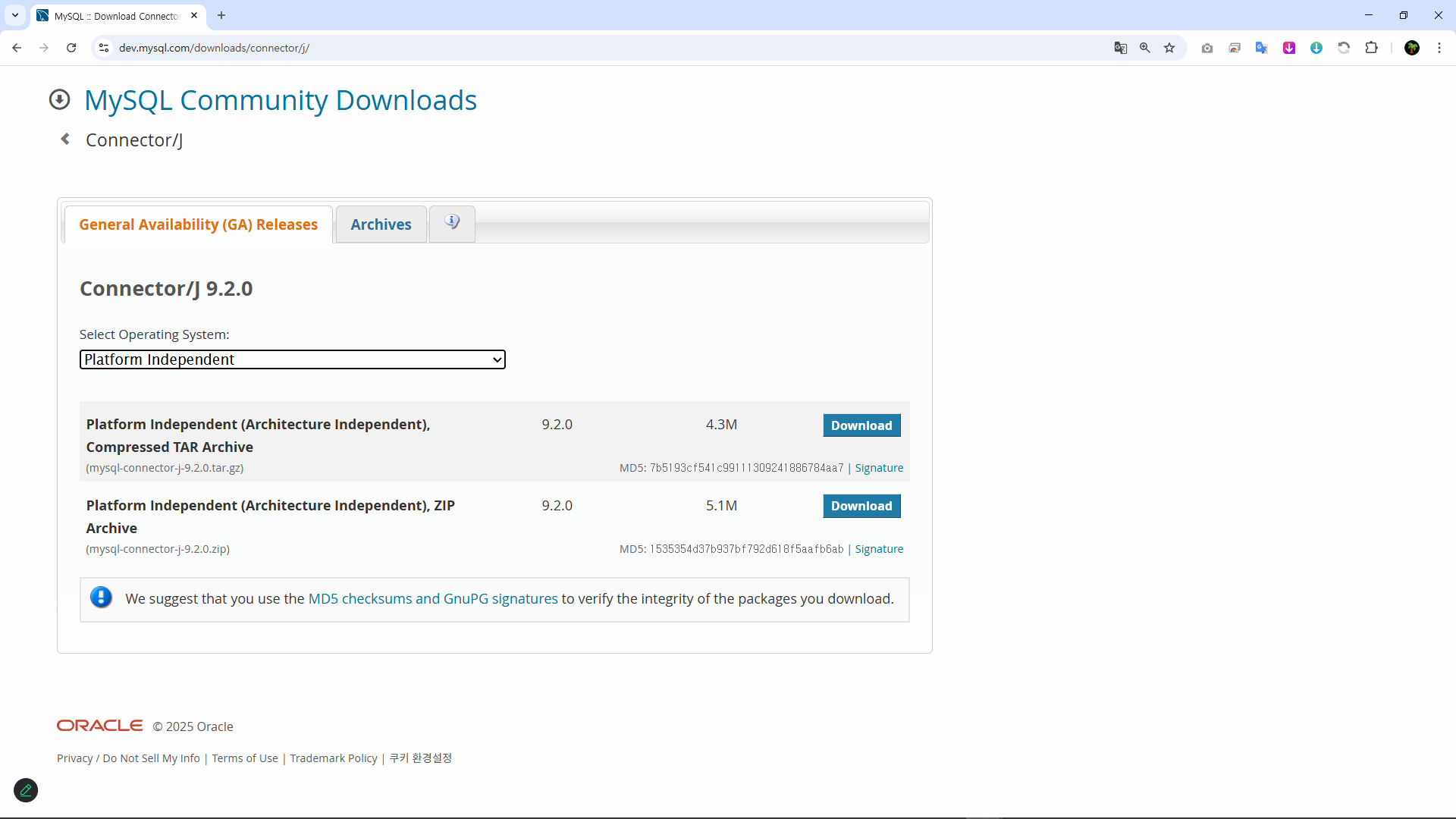
Task: Open the extensions puzzle piece menu
Action: pos(1371,48)
